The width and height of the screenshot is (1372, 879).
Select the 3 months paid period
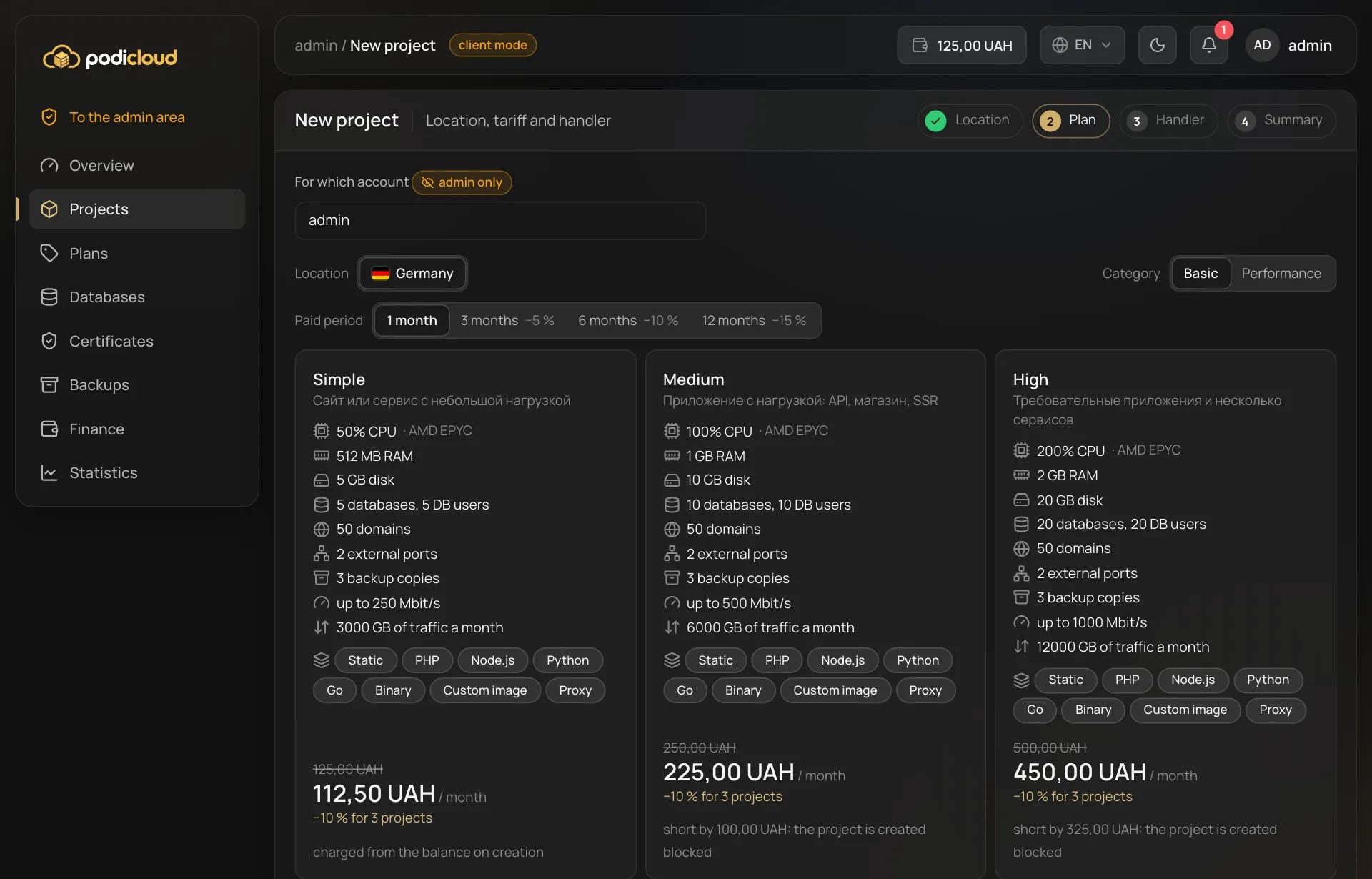pyautogui.click(x=507, y=320)
